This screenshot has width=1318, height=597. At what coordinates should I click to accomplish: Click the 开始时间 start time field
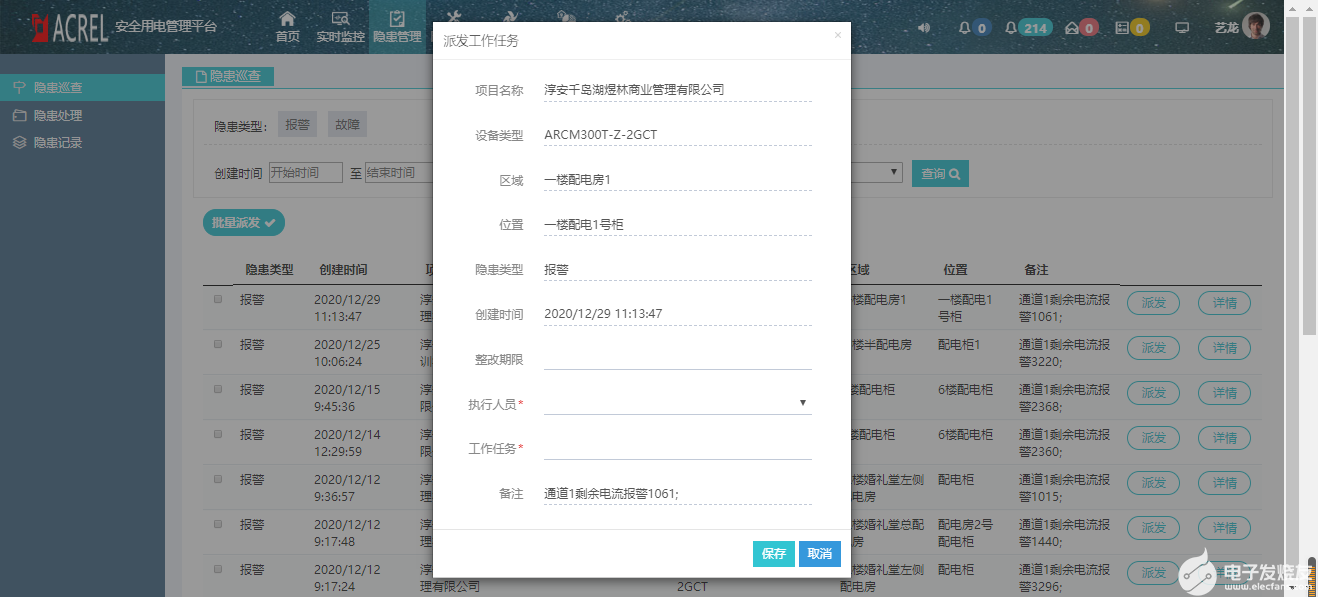[x=305, y=173]
